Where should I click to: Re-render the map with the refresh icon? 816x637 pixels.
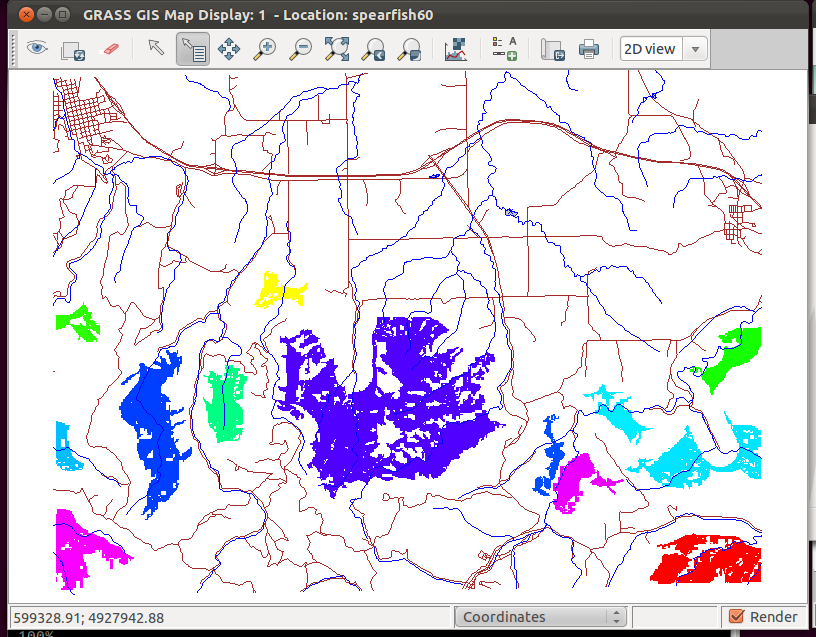(x=73, y=50)
